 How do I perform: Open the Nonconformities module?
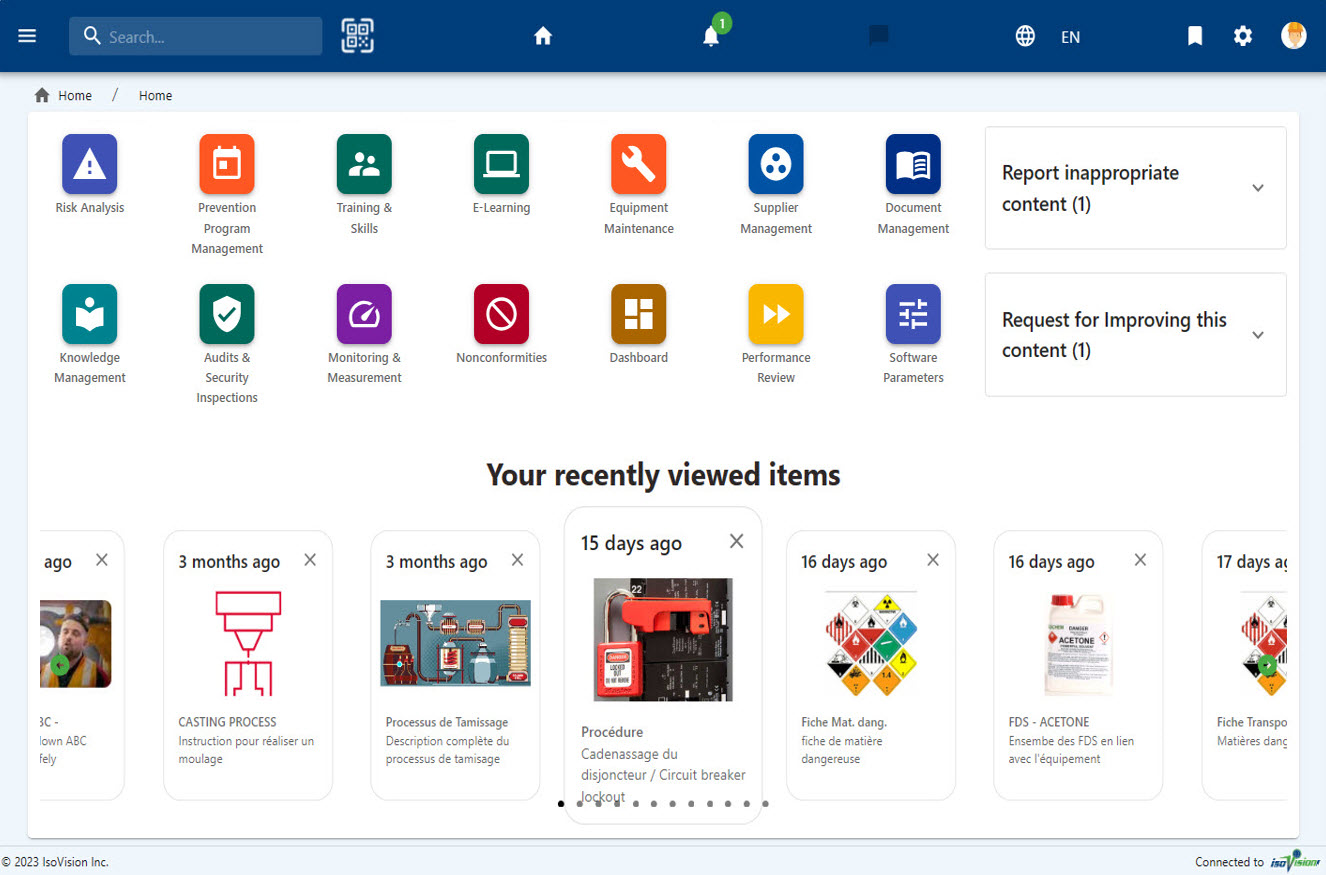point(501,313)
